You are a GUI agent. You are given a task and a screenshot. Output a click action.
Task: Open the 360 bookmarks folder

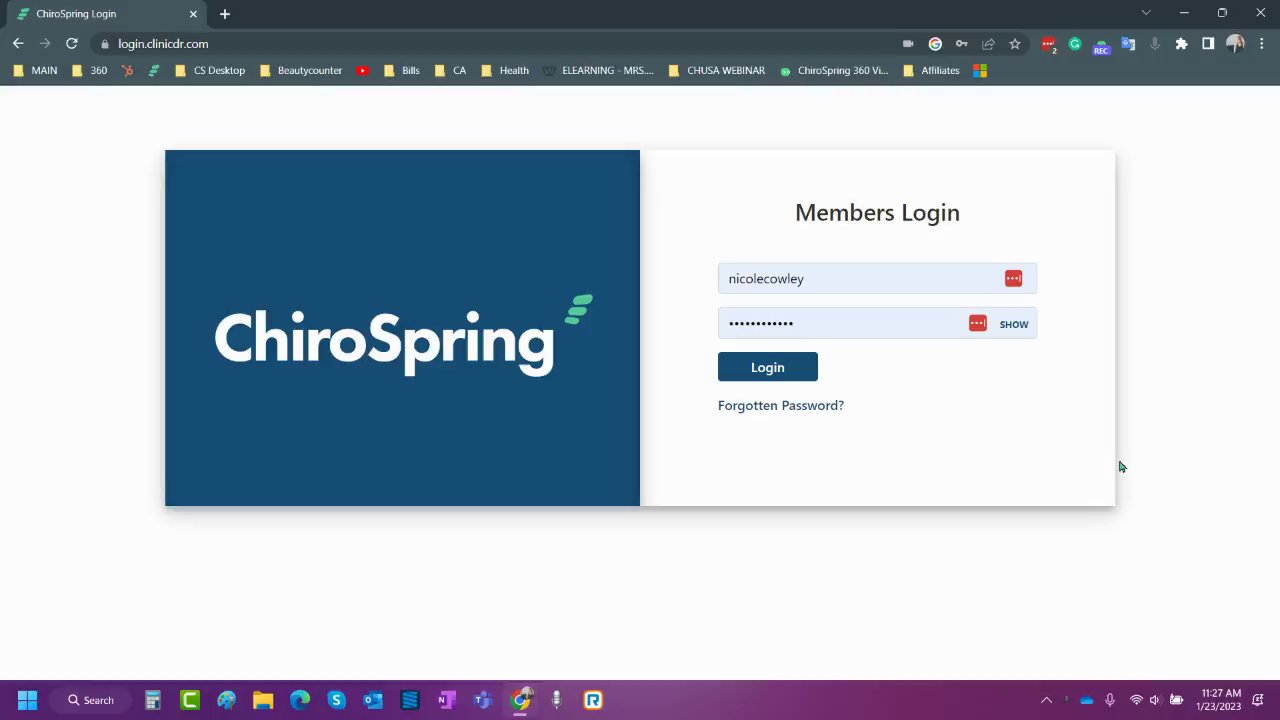(89, 71)
